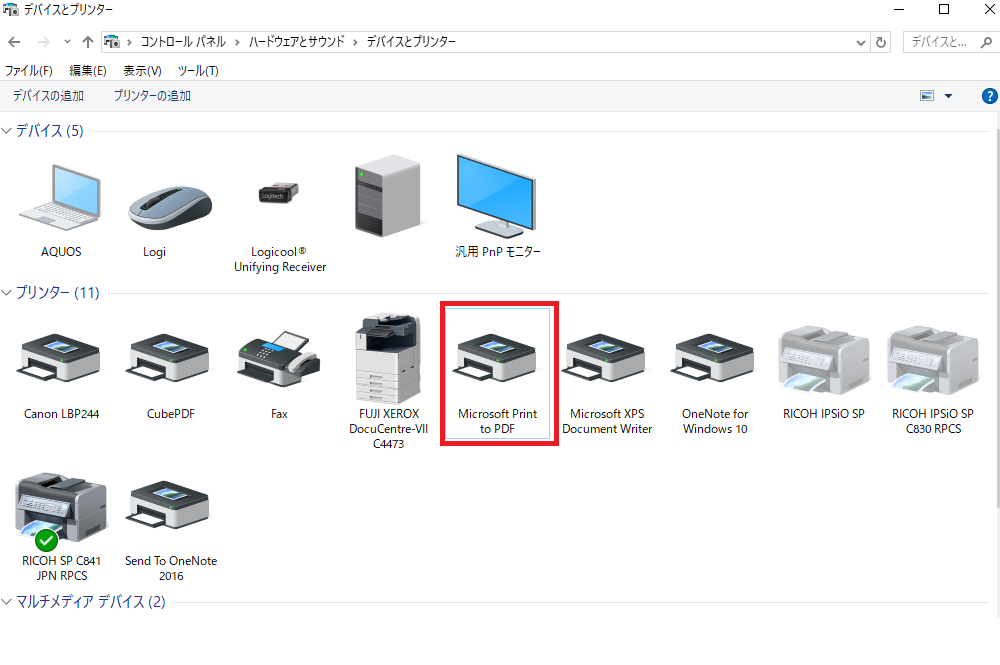This screenshot has height=665, width=1000.
Task: Click the view layout icon in the toolbar
Action: (927, 96)
